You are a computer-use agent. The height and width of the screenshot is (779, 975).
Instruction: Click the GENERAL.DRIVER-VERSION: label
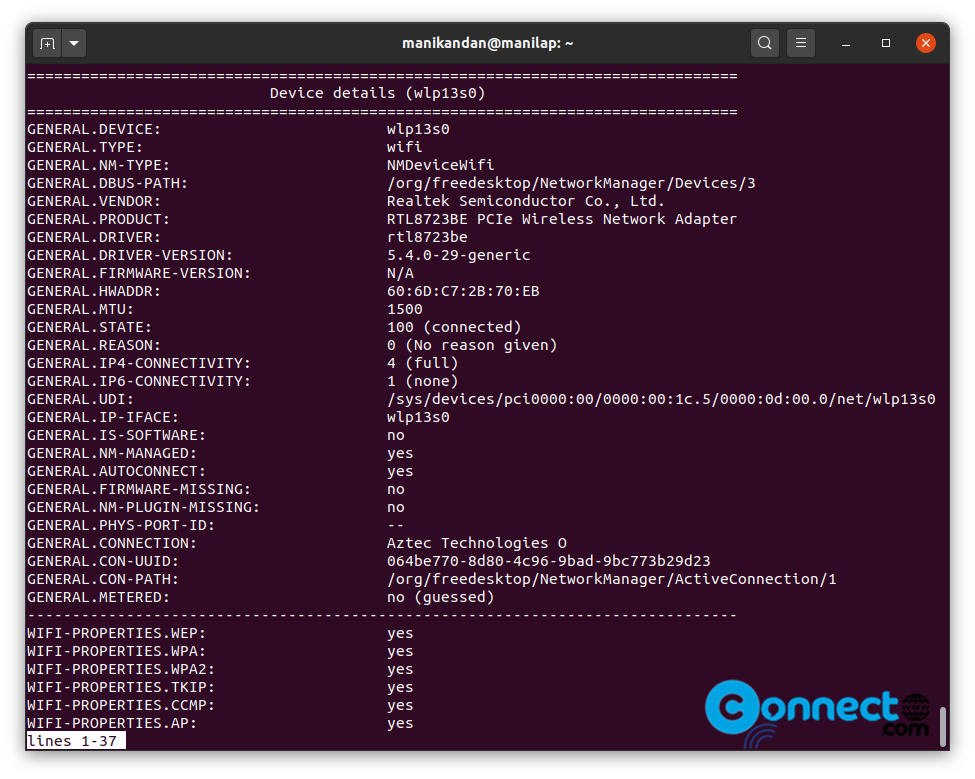130,256
